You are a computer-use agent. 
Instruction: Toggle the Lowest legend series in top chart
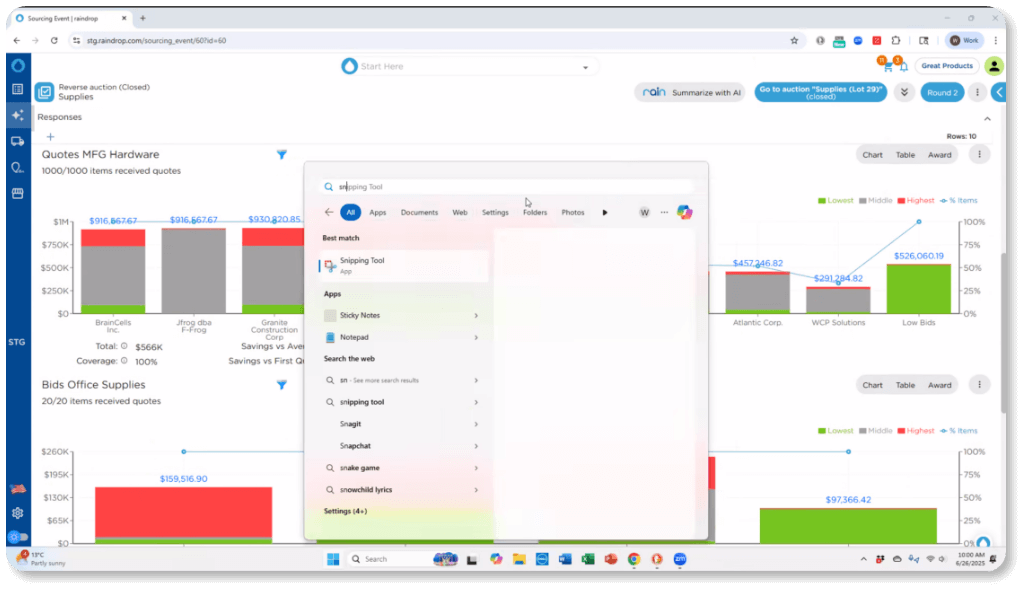coord(835,201)
